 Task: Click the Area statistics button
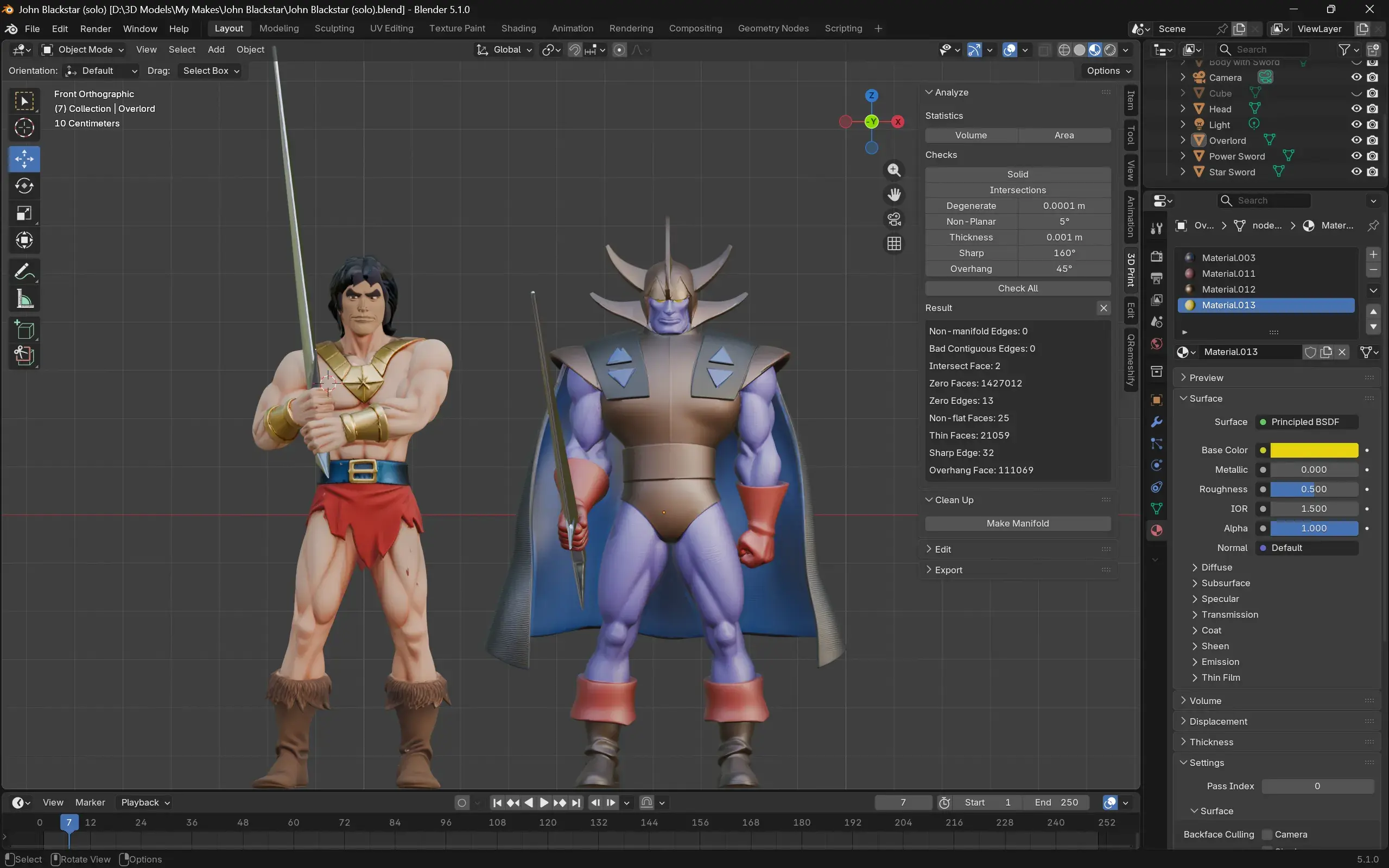pos(1064,136)
